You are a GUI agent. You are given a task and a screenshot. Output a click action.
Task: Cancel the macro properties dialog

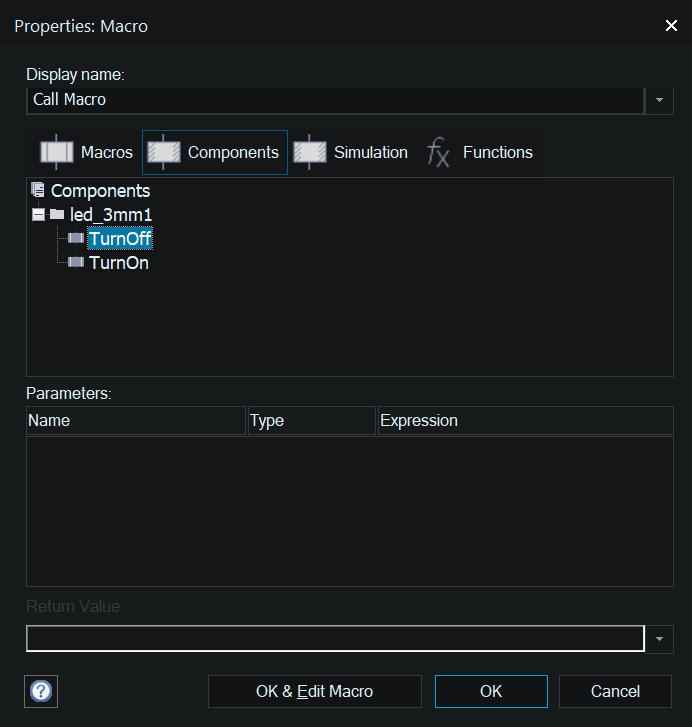pyautogui.click(x=615, y=691)
